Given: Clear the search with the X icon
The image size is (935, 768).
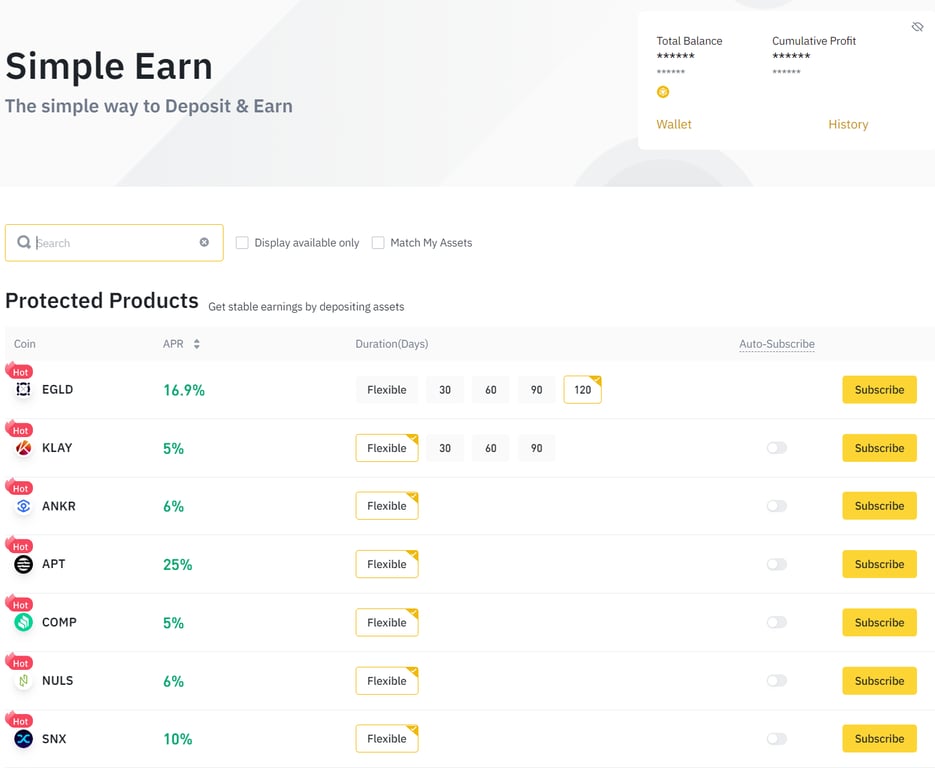Looking at the screenshot, I should pyautogui.click(x=203, y=242).
